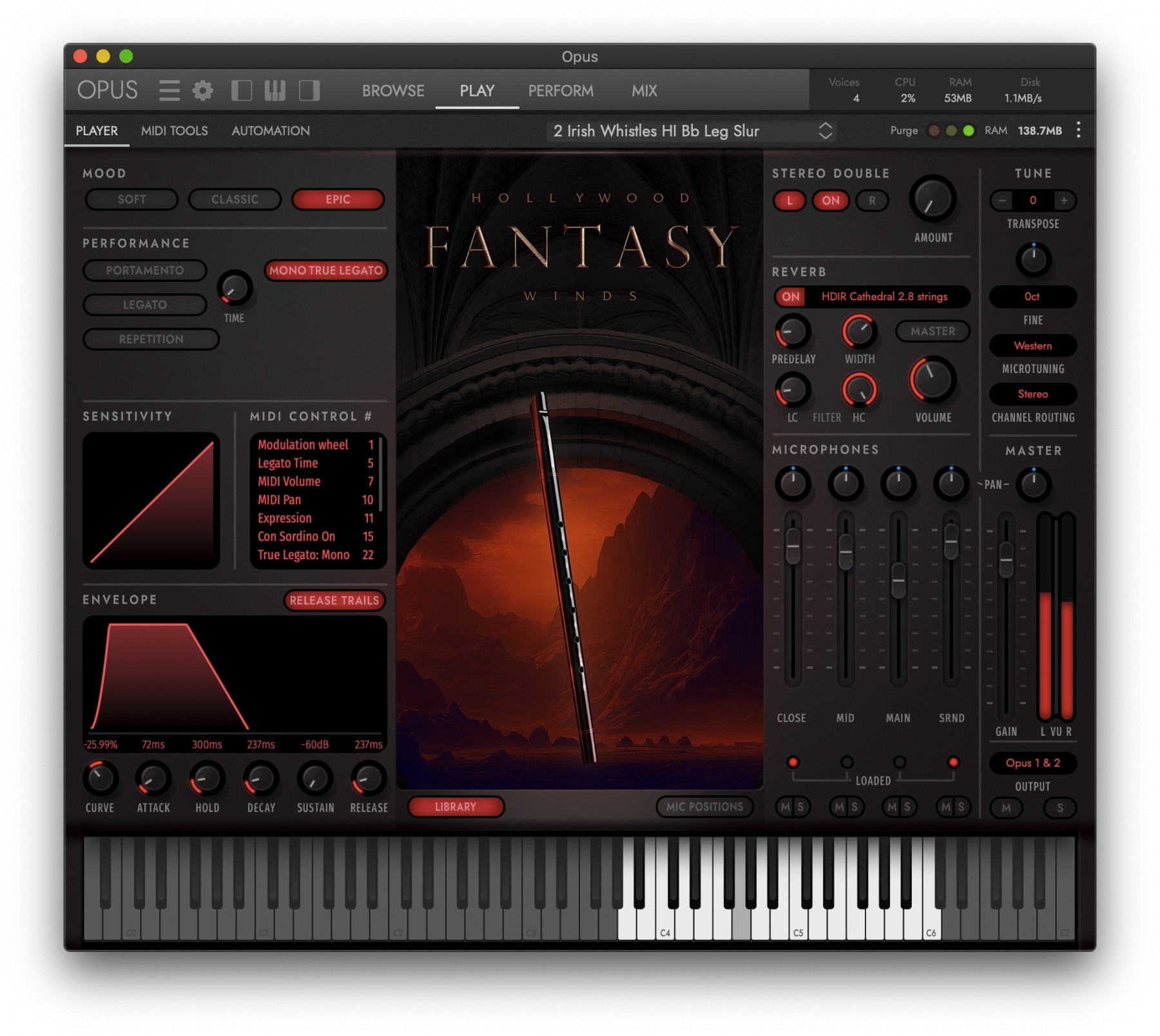Toggle the Epic mood button
The image size is (1160, 1036).
338,200
